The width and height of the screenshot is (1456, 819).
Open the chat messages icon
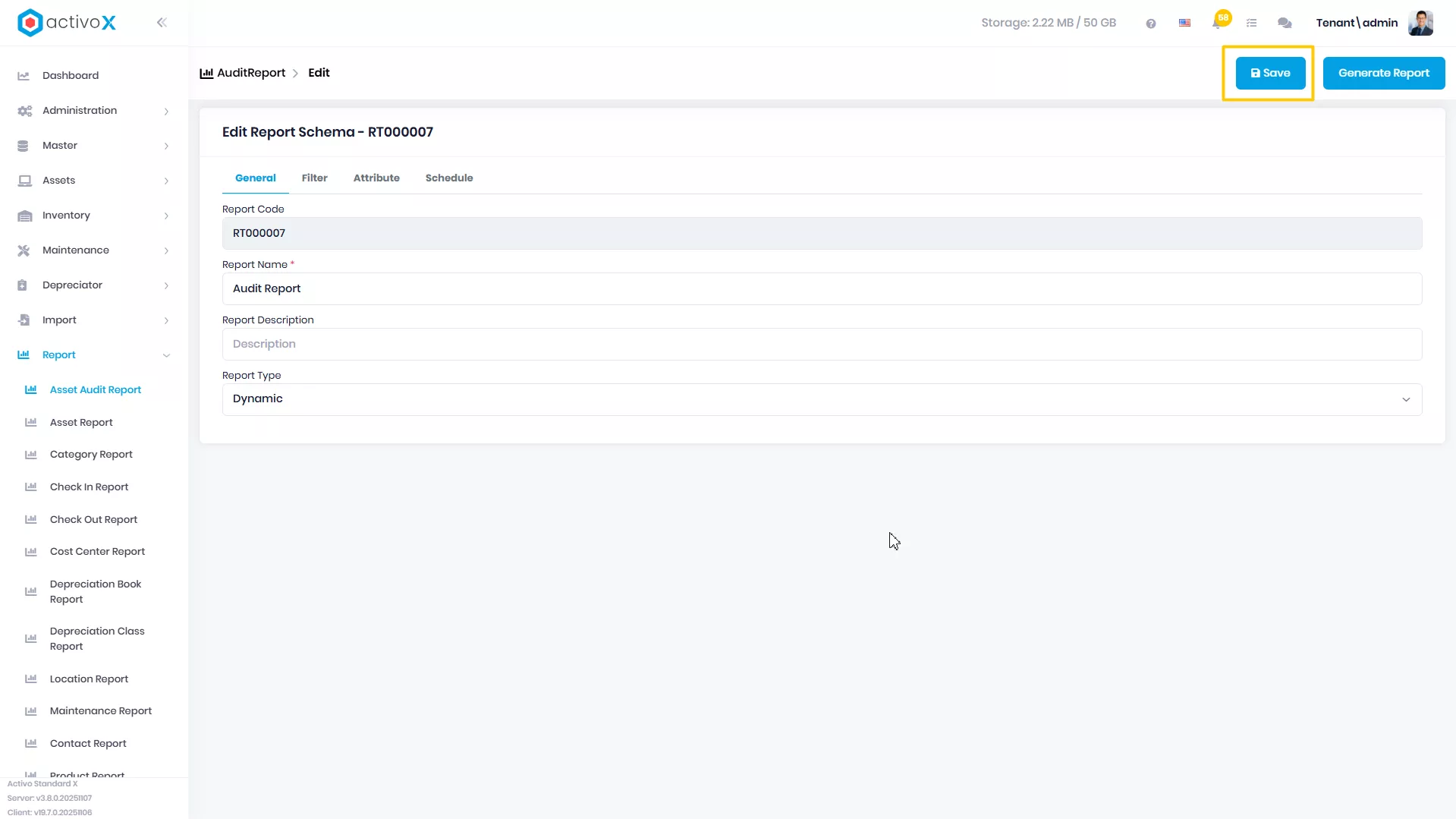tap(1285, 24)
